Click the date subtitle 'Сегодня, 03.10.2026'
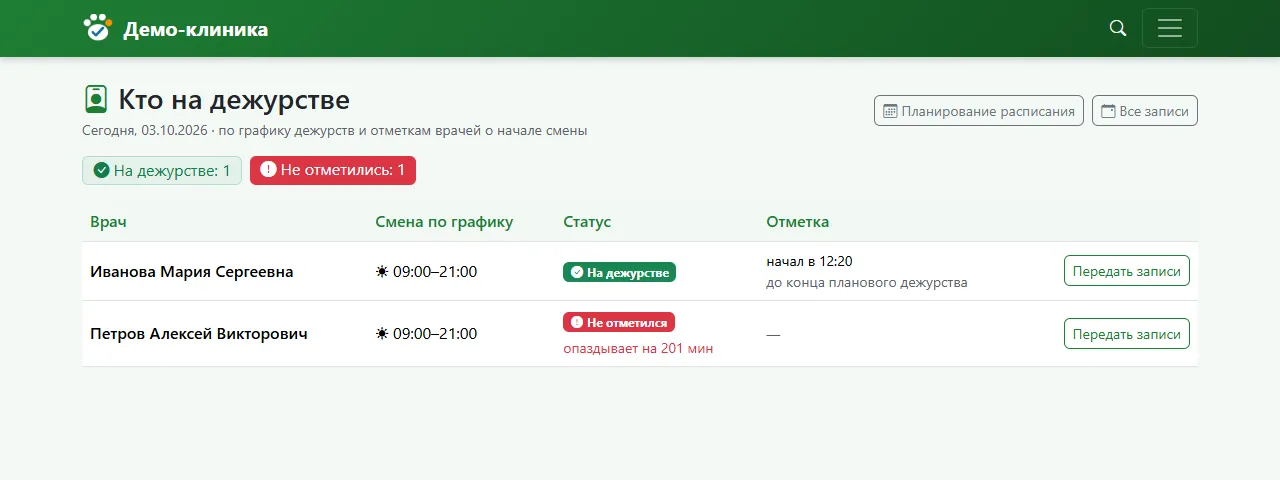The height and width of the screenshot is (480, 1280). click(146, 131)
